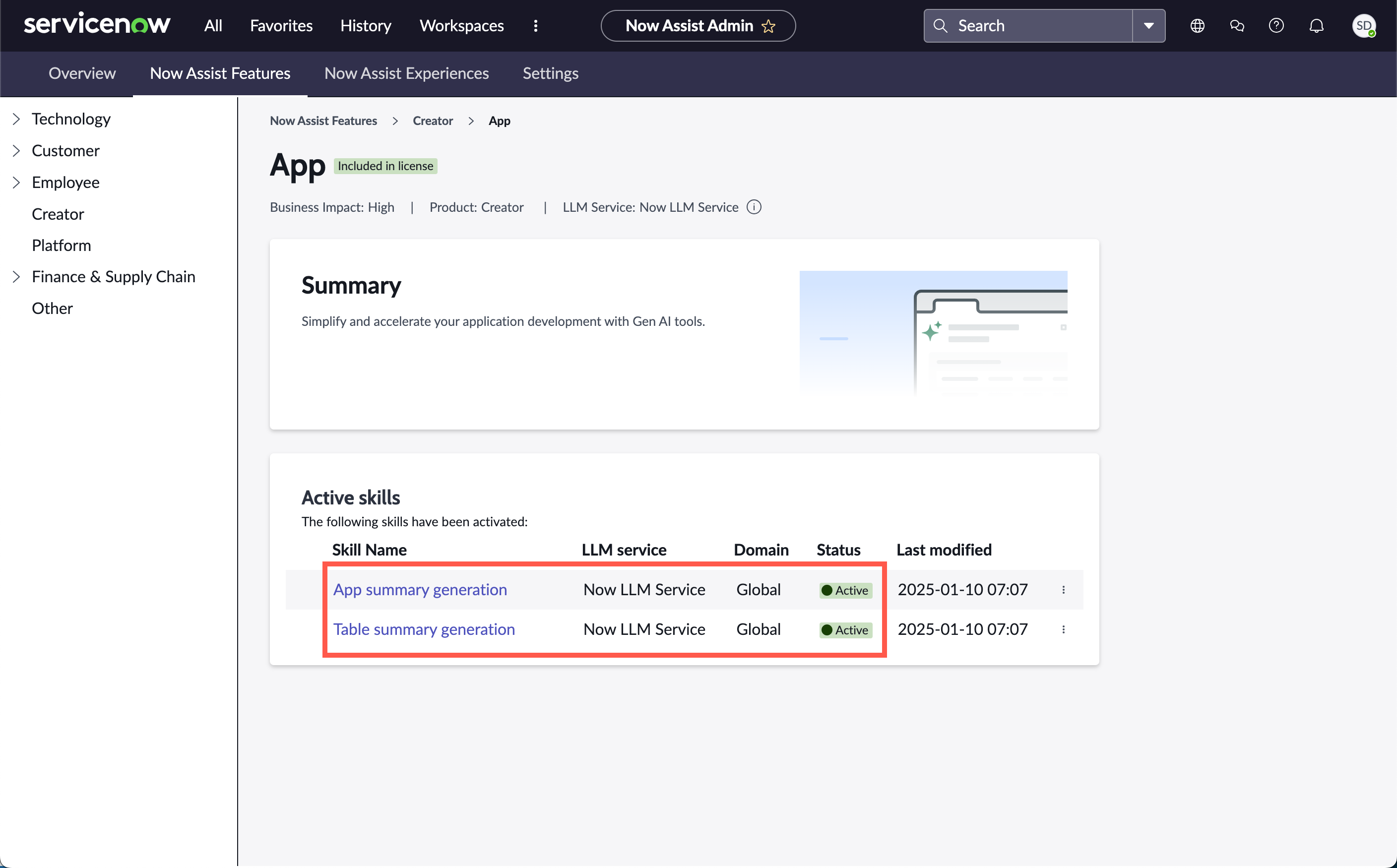Open the more navigation options menu

pyautogui.click(x=536, y=26)
